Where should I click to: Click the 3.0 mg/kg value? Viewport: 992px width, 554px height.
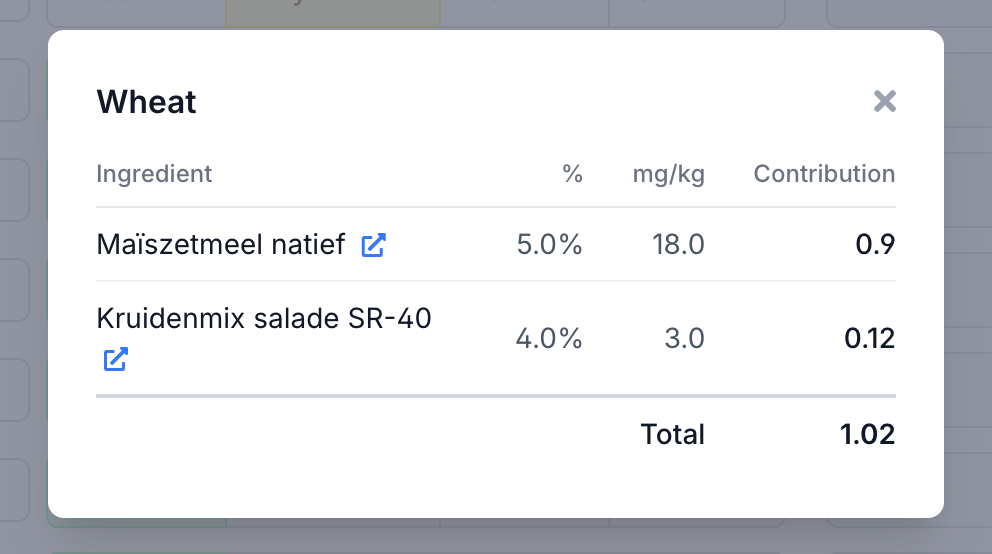(x=684, y=338)
